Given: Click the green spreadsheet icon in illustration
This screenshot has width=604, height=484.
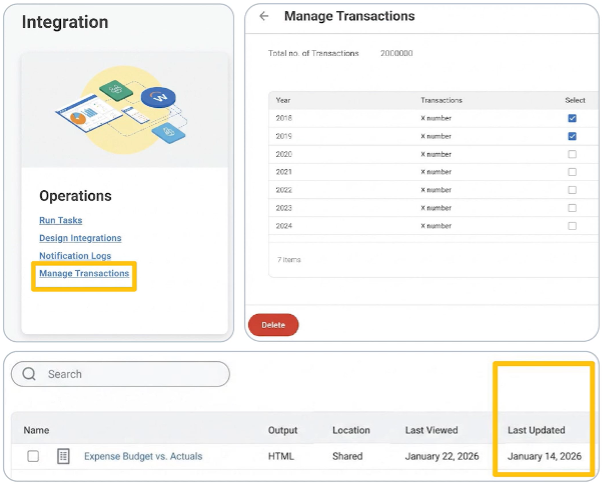Looking at the screenshot, I should (115, 89).
